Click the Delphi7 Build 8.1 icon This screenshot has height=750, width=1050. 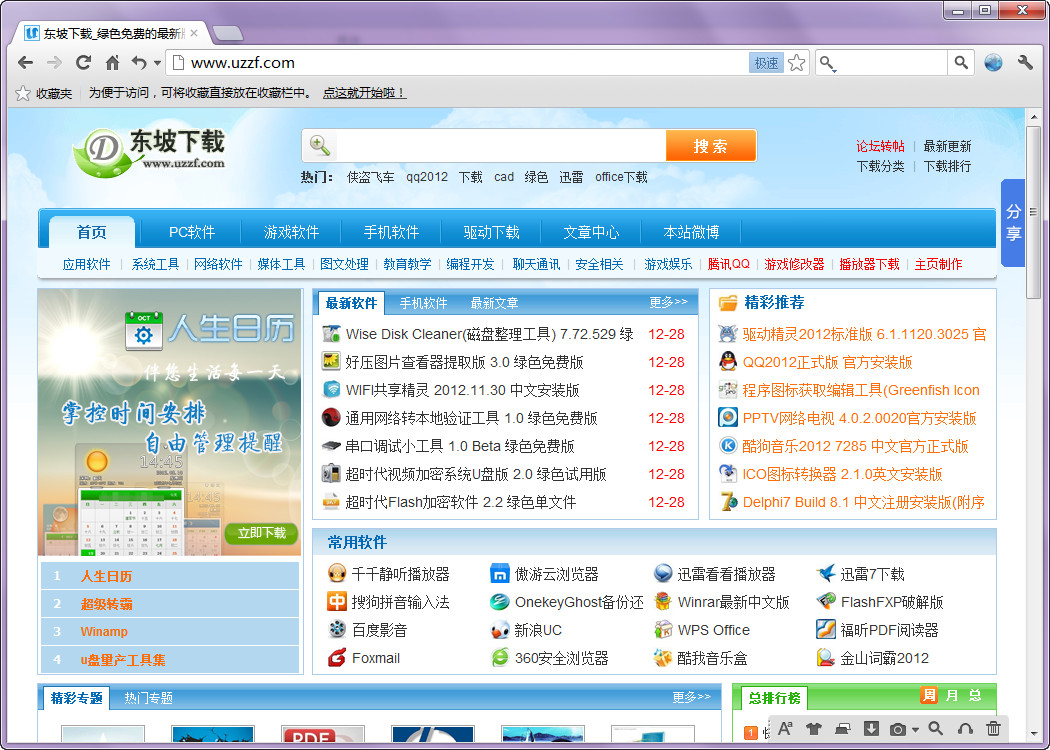pos(728,502)
